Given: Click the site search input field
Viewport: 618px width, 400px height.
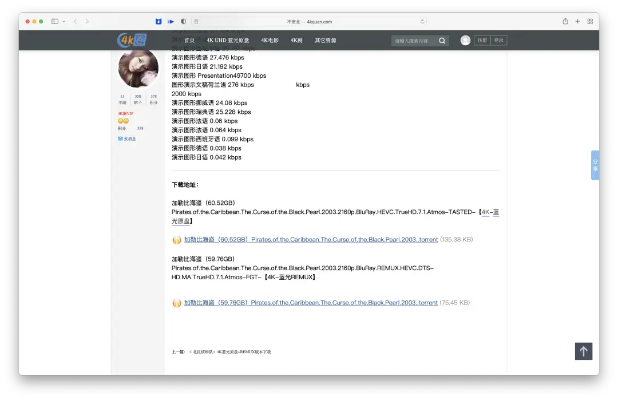Looking at the screenshot, I should click(x=414, y=41).
